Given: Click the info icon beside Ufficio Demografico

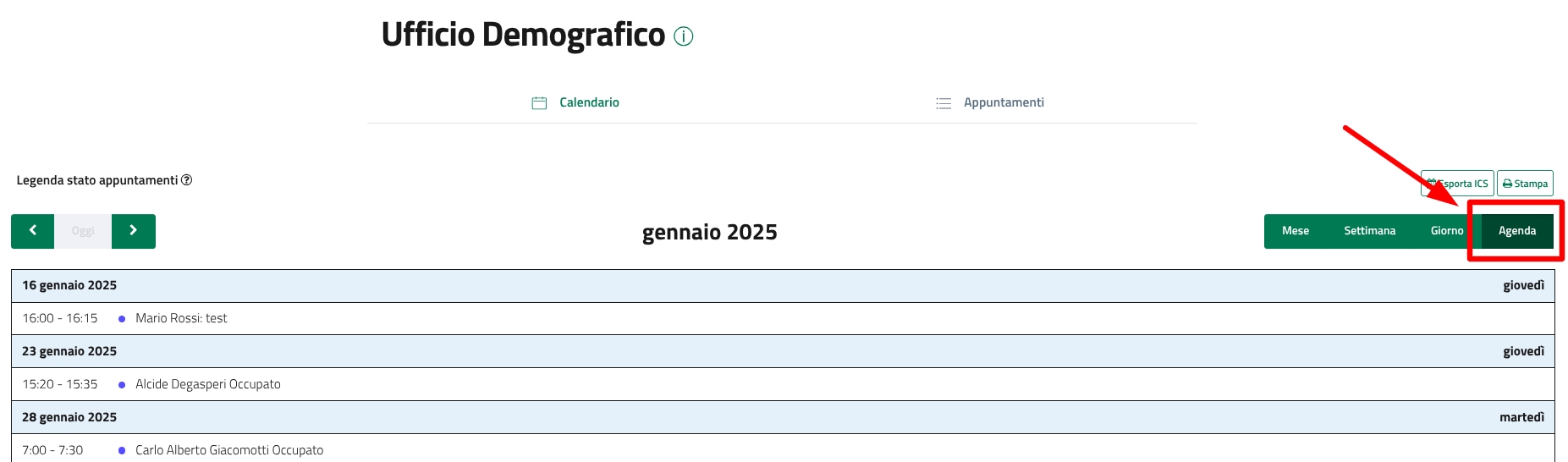Looking at the screenshot, I should pos(683,36).
